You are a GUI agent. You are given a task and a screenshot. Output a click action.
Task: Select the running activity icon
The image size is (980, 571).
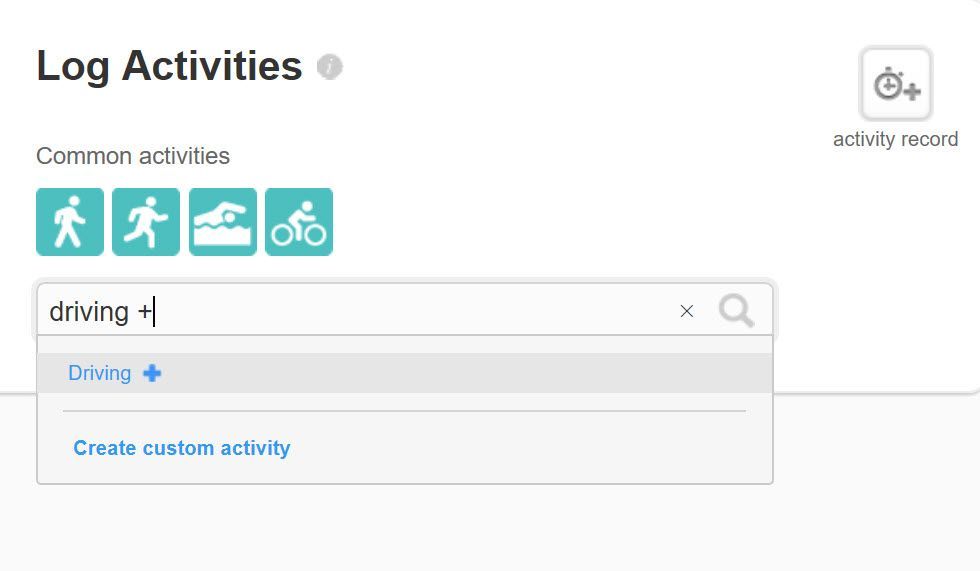coord(146,222)
